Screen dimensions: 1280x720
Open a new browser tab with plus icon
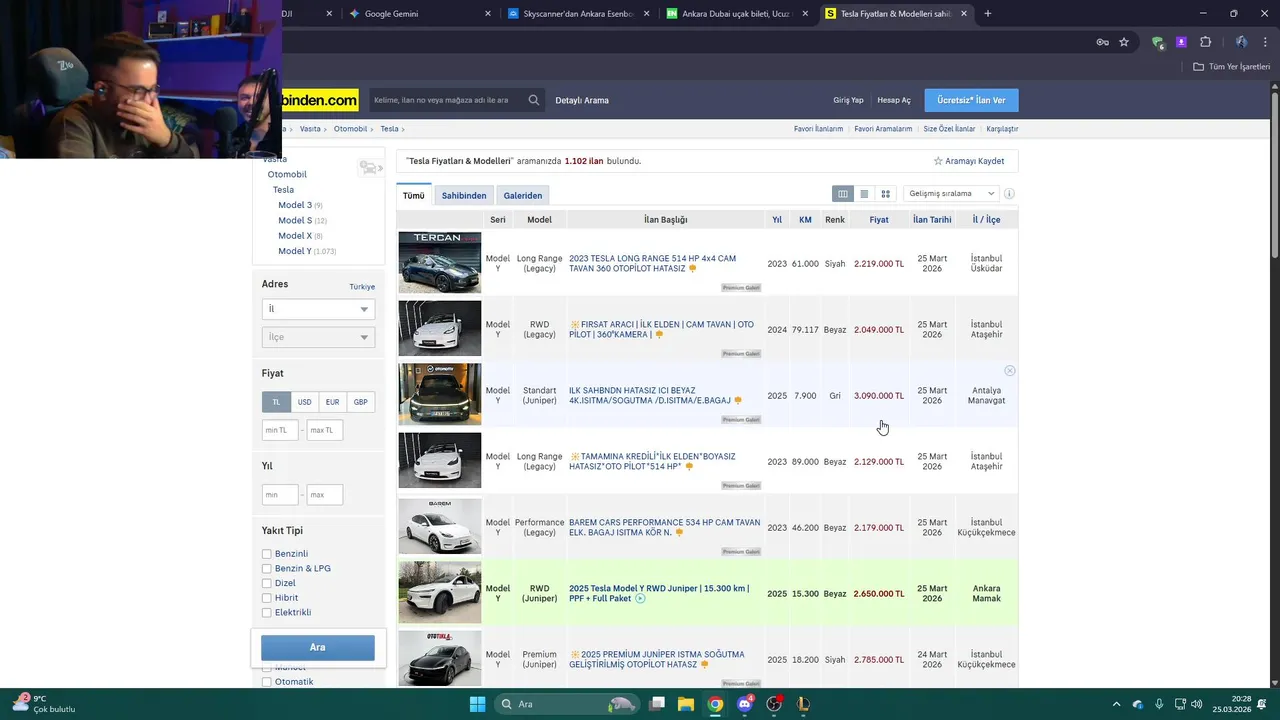(988, 14)
